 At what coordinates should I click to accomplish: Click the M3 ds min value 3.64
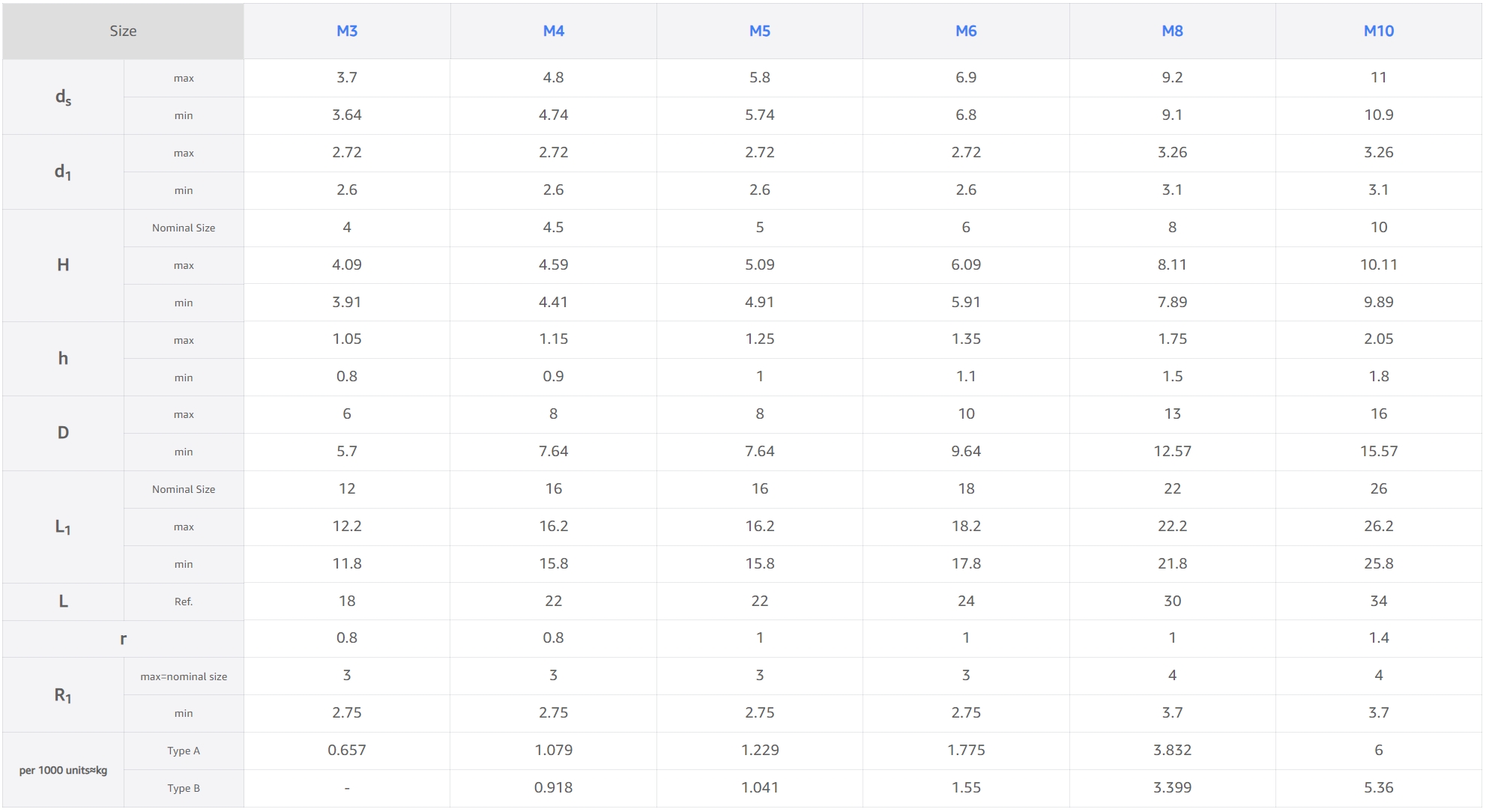[x=347, y=115]
